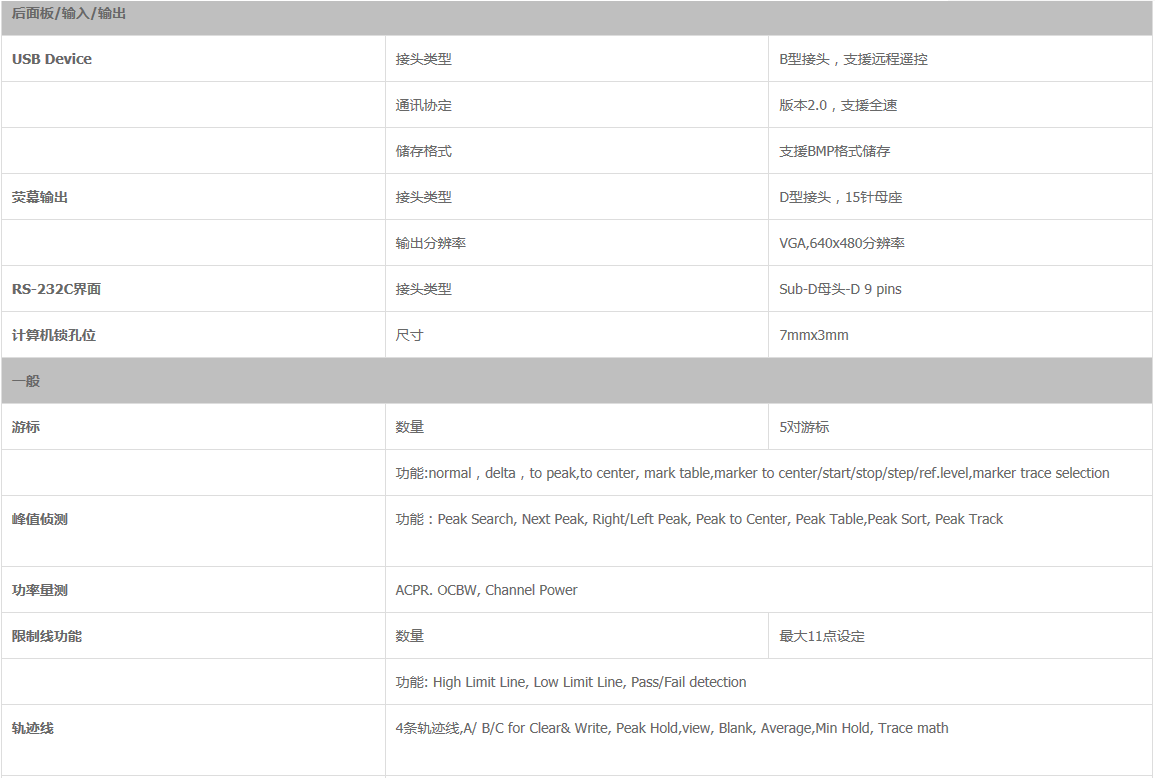Select the USB Device row label
1155x778 pixels.
coord(52,59)
